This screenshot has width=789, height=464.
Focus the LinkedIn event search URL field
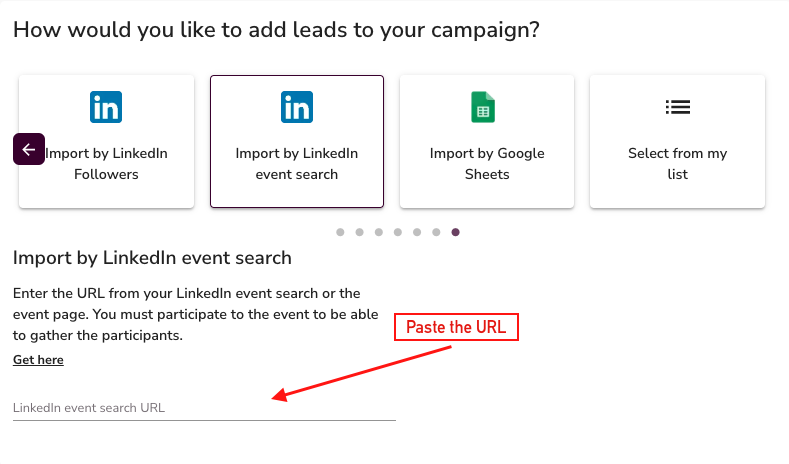pos(204,408)
